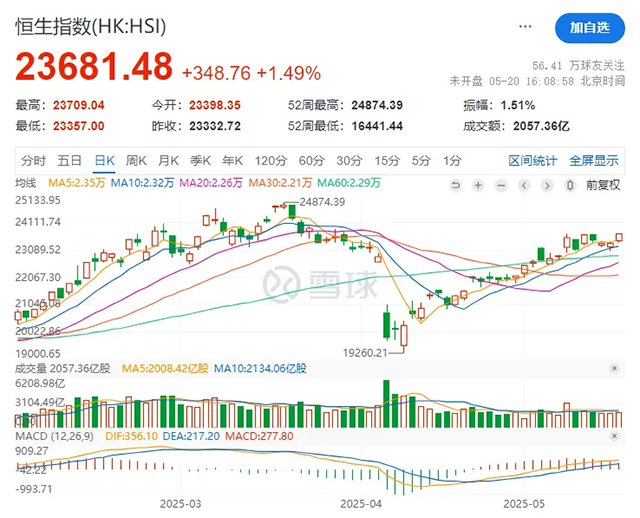
Task: Zoom in on chart with plus icon
Action: point(478,186)
